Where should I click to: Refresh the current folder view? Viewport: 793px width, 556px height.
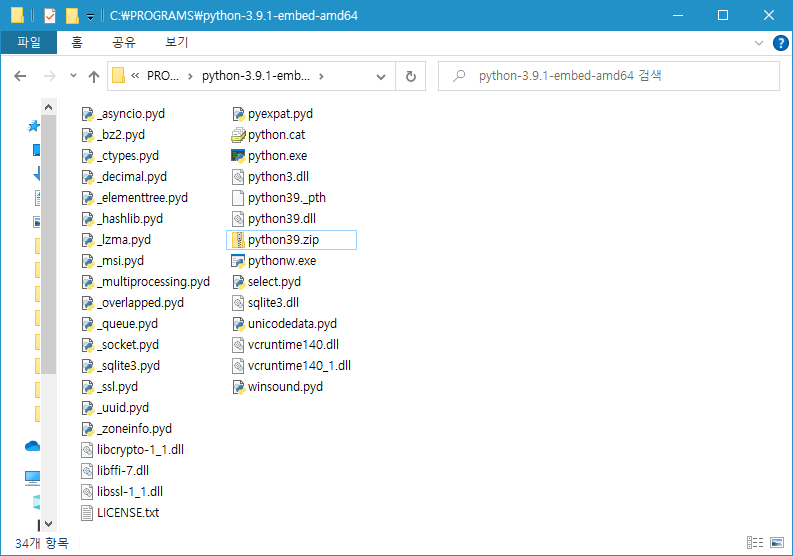(411, 76)
